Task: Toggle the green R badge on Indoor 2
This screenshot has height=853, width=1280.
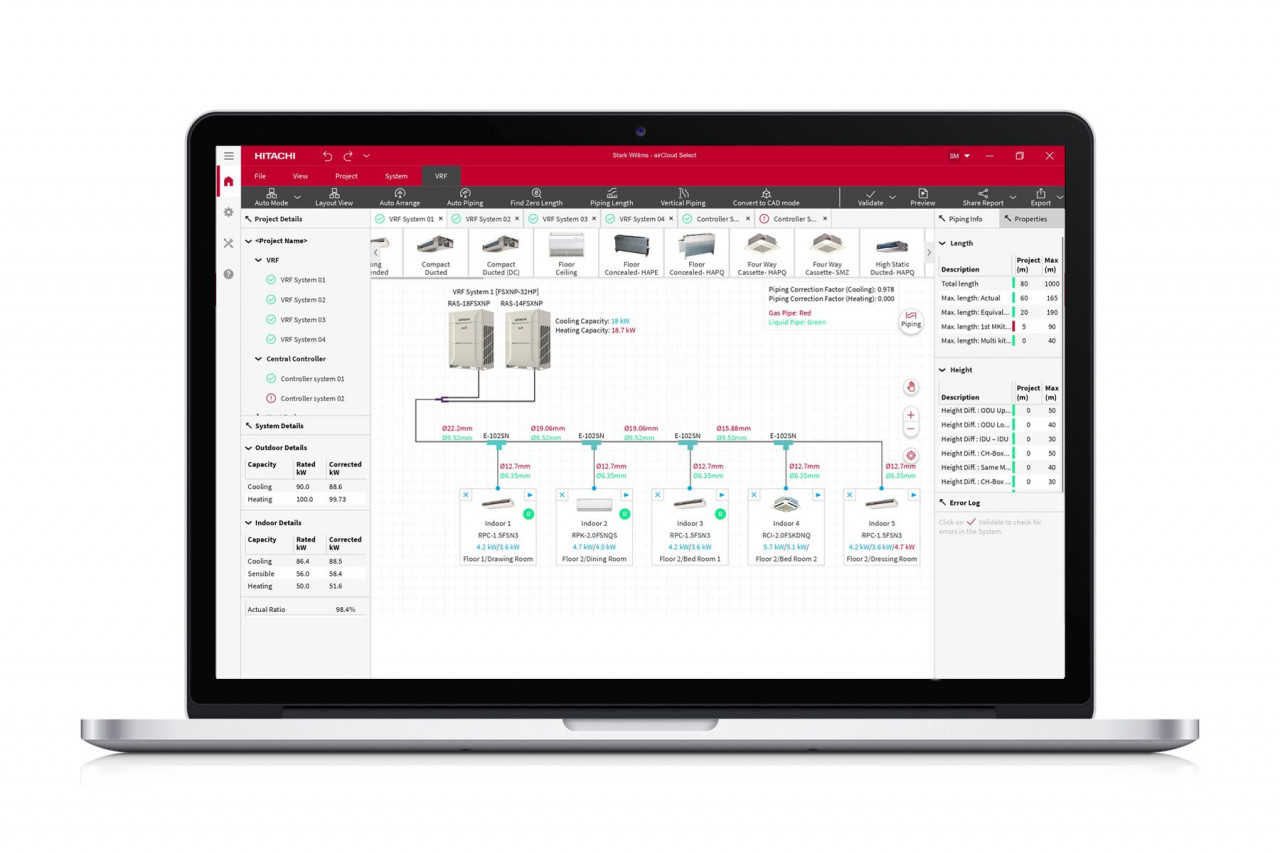Action: click(x=625, y=514)
